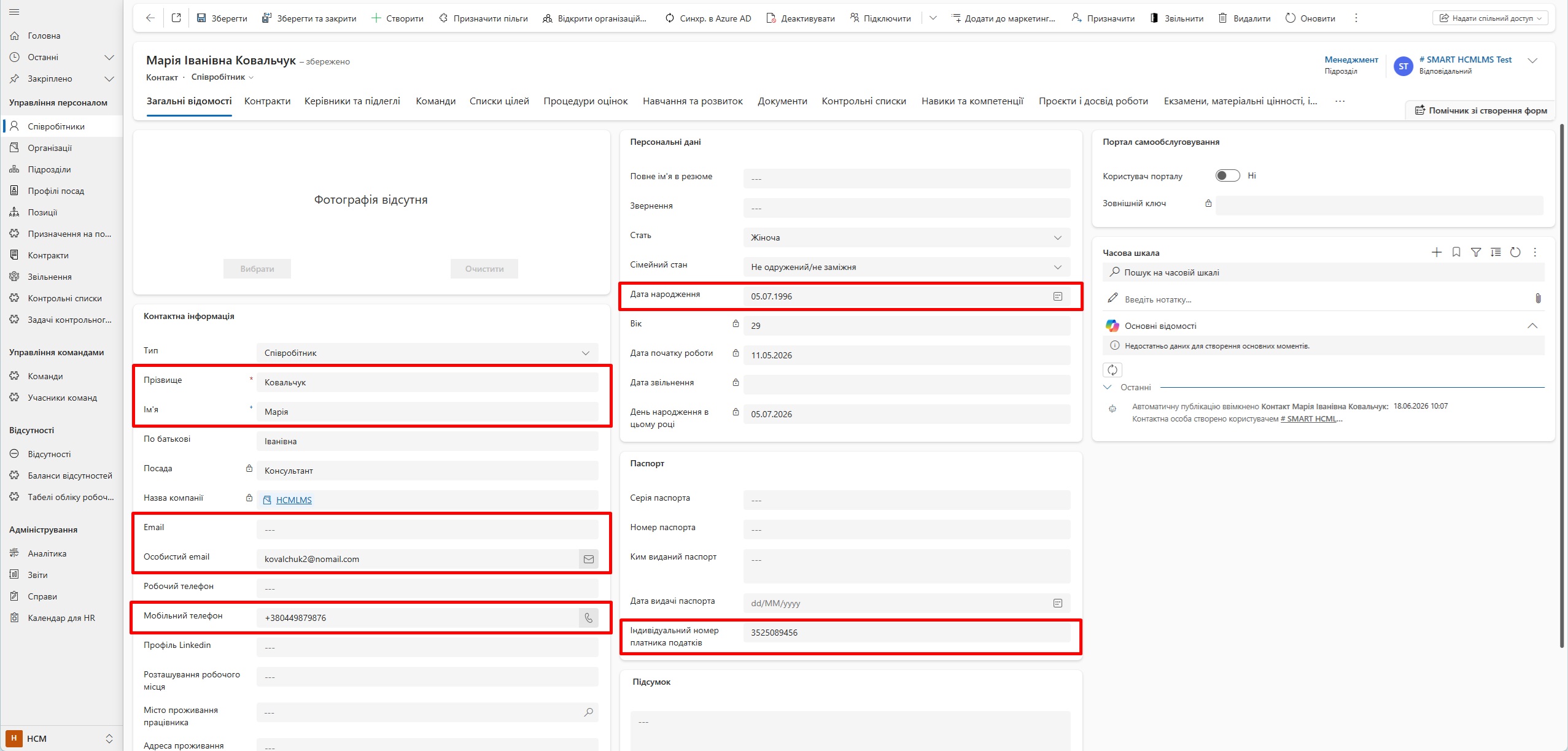Screen dimensions: 1568x751
Task: Click the attachment paperclip in note box
Action: (1538, 299)
